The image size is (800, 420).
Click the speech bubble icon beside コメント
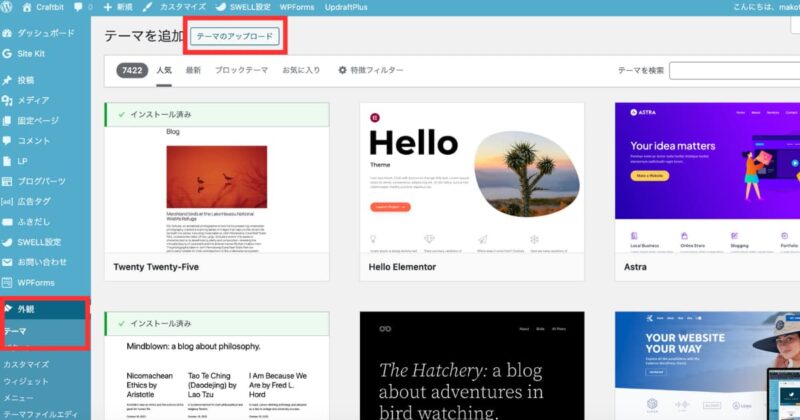click(x=7, y=141)
